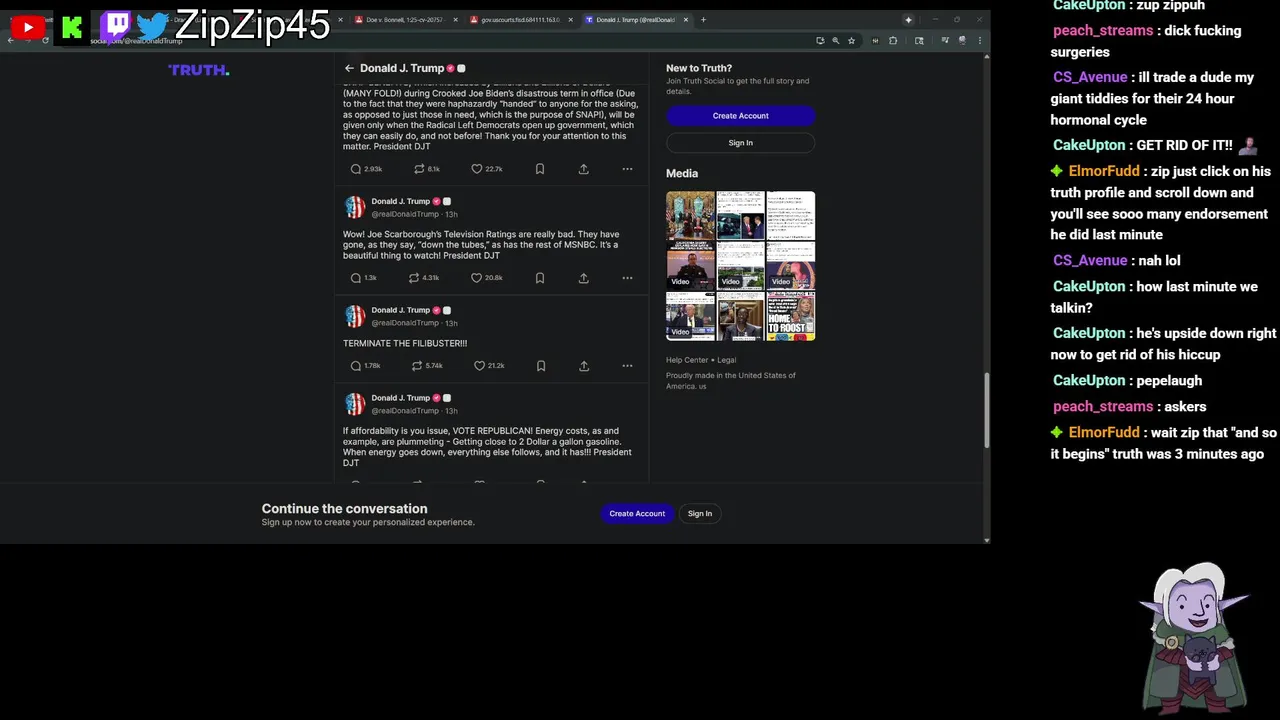Like the Joe Scarborough post (20.8k)
Image resolution: width=1280 pixels, height=720 pixels.
tap(487, 278)
